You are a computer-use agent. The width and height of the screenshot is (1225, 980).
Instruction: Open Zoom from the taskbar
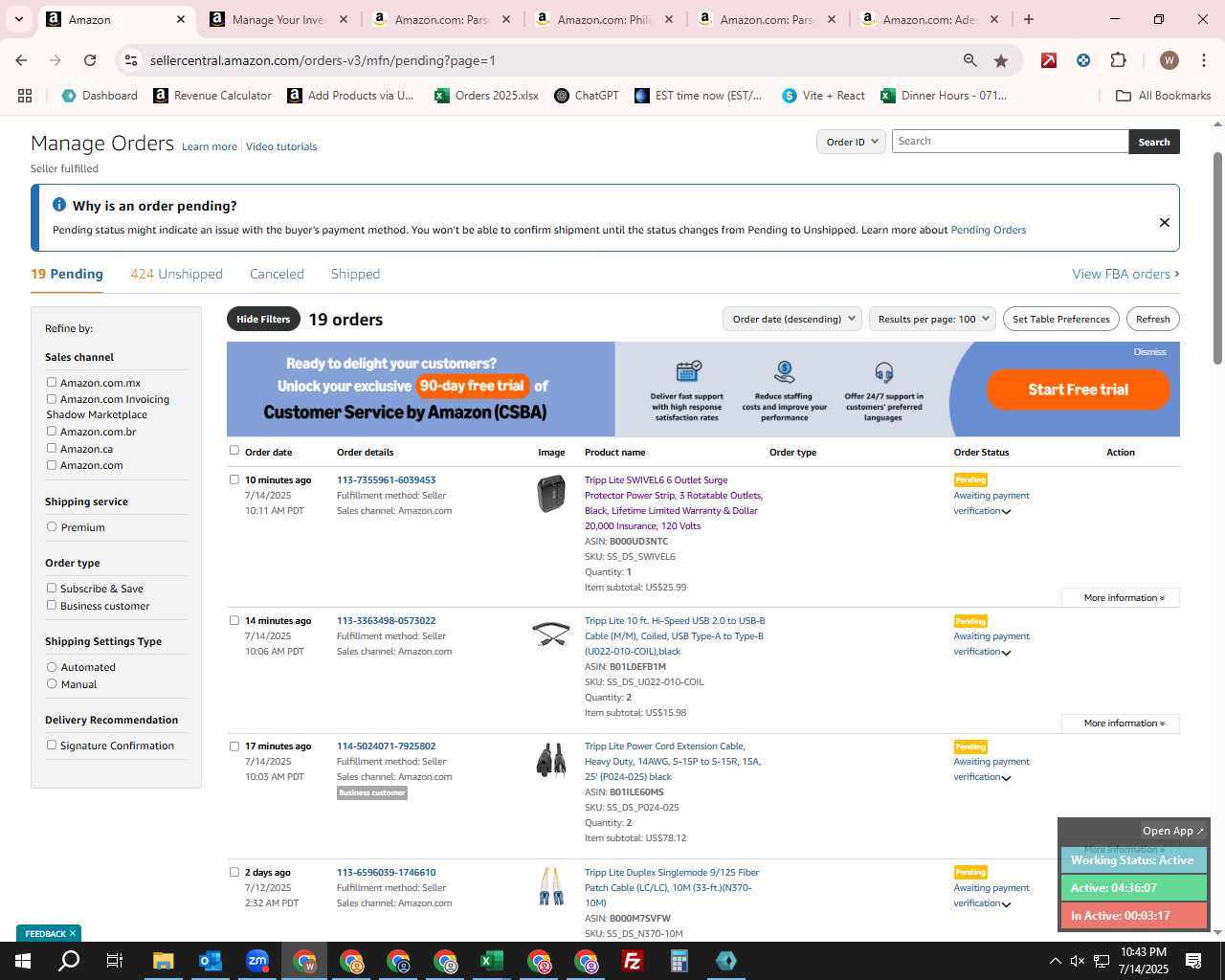tap(257, 961)
